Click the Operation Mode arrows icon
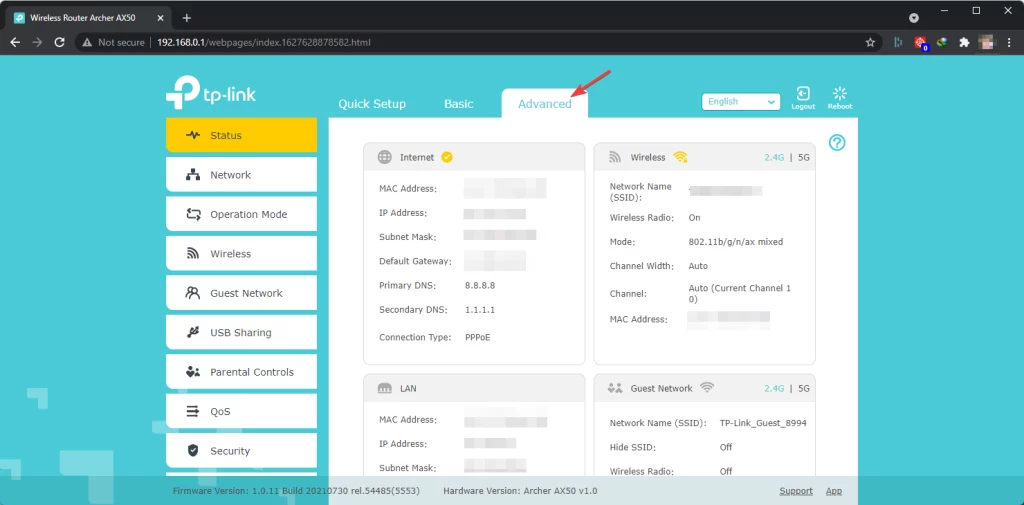The width and height of the screenshot is (1024, 505). click(193, 214)
